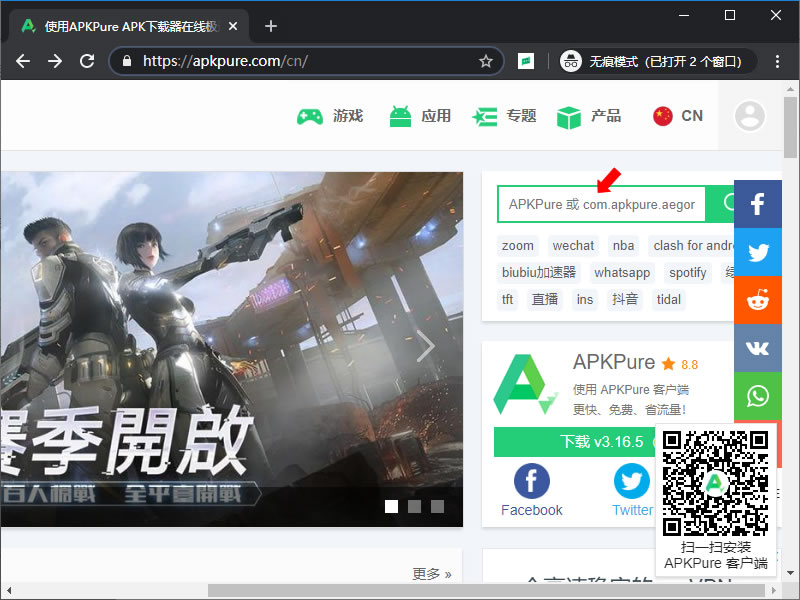Search the 'biubiu加速器' tag
The width and height of the screenshot is (800, 600).
(539, 273)
